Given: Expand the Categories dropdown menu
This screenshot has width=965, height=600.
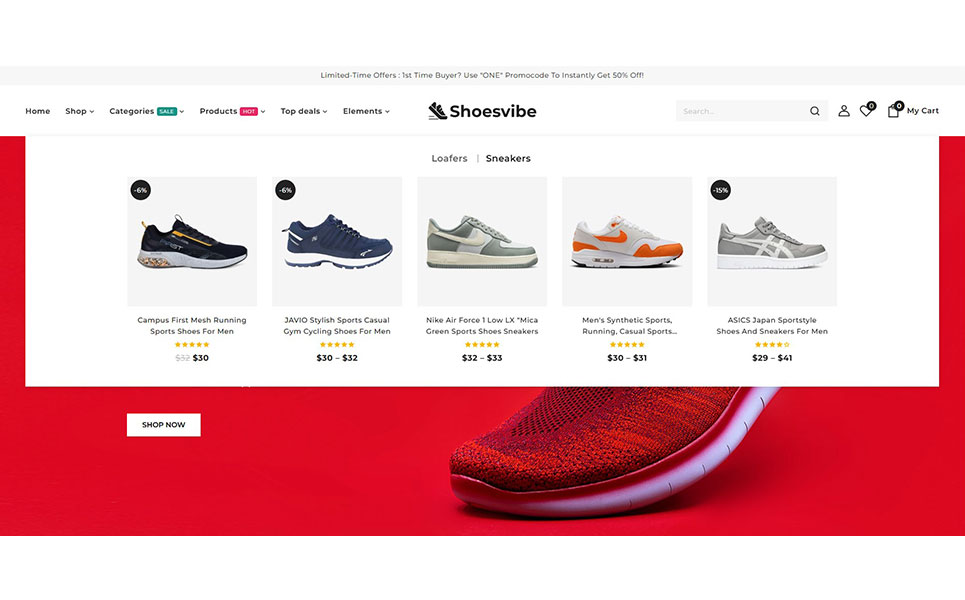Looking at the screenshot, I should tap(146, 111).
